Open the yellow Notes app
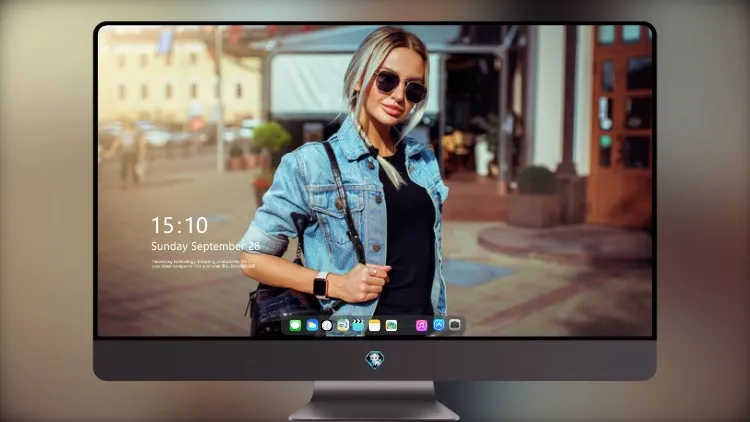 [x=375, y=325]
